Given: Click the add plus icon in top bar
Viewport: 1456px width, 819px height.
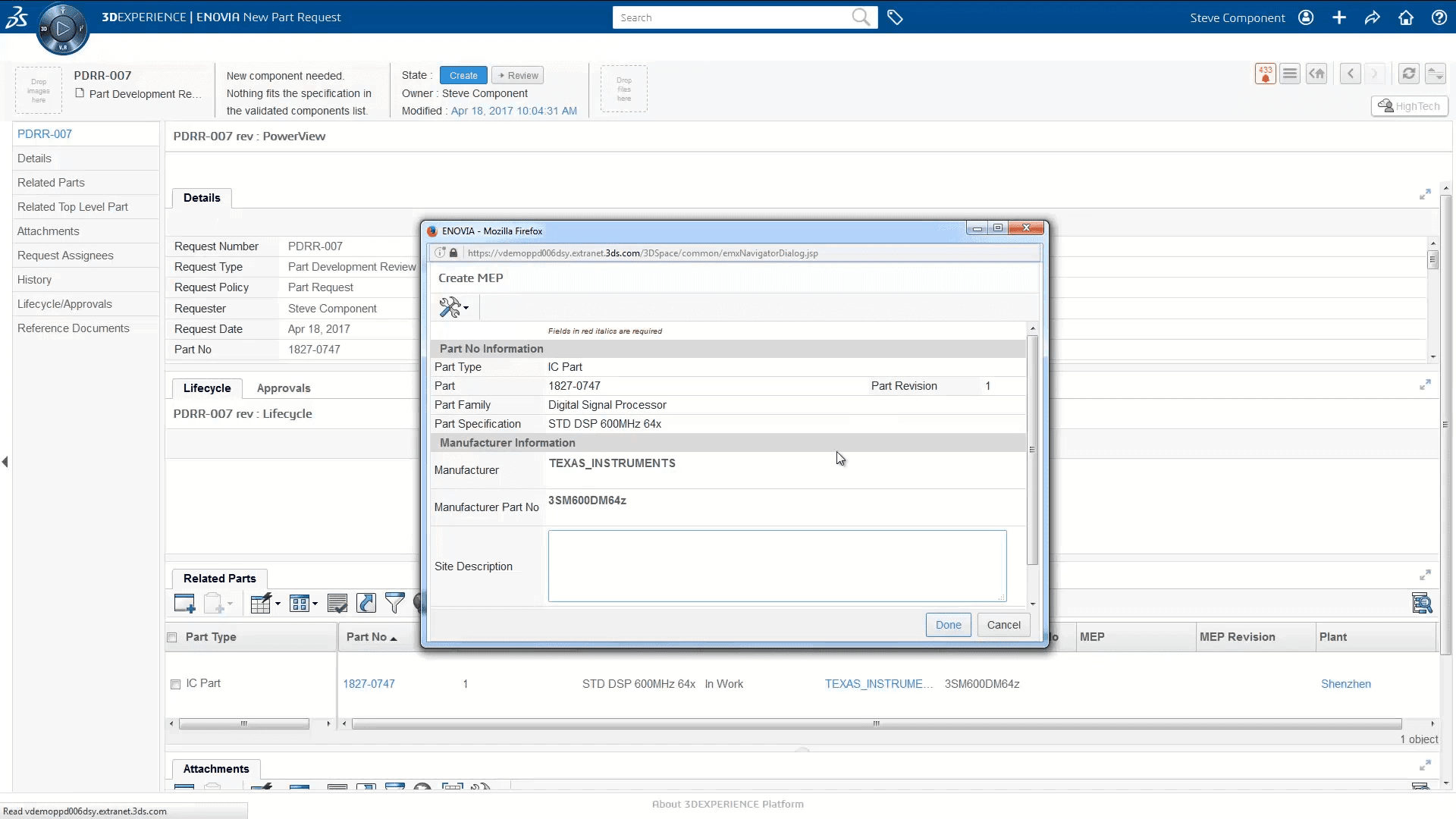Looking at the screenshot, I should [x=1338, y=17].
